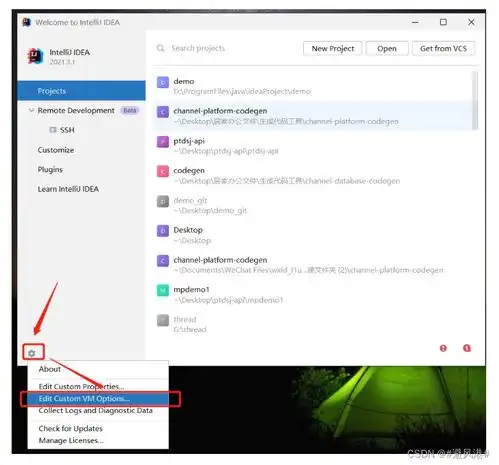
Task: Click the Get from VCS button
Action: click(x=443, y=49)
